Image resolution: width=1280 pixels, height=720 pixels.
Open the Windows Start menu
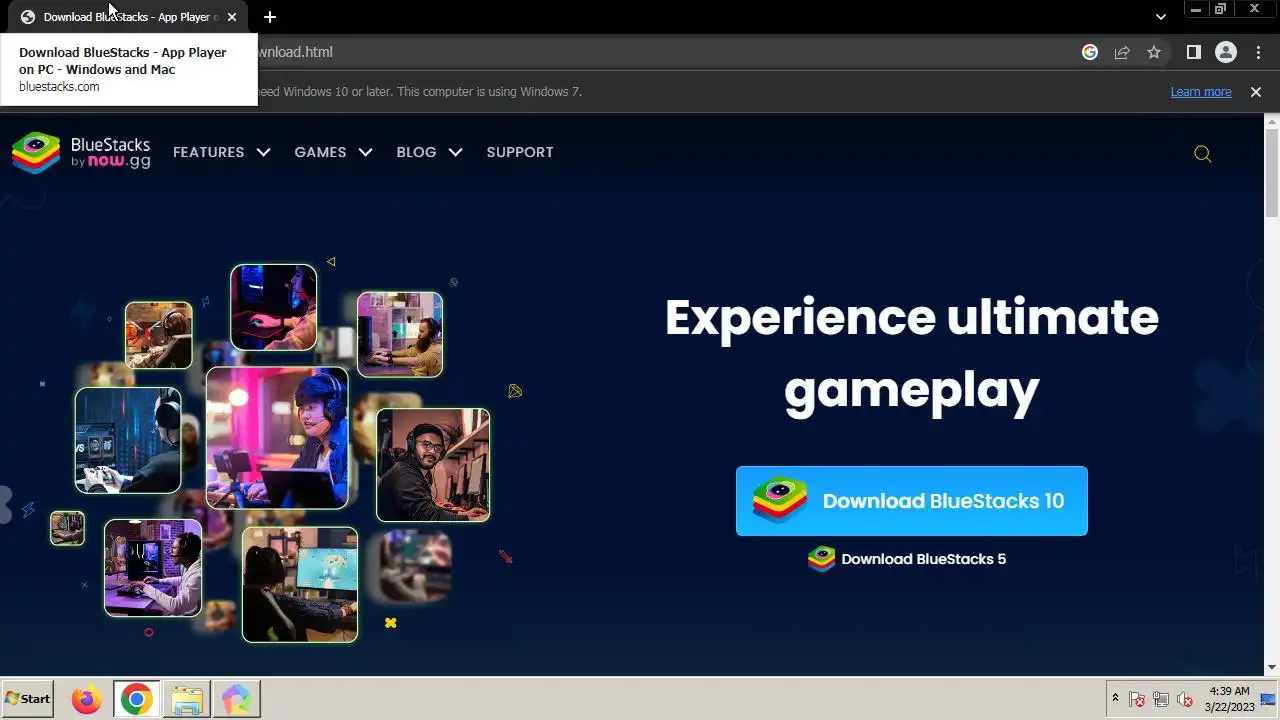click(27, 699)
